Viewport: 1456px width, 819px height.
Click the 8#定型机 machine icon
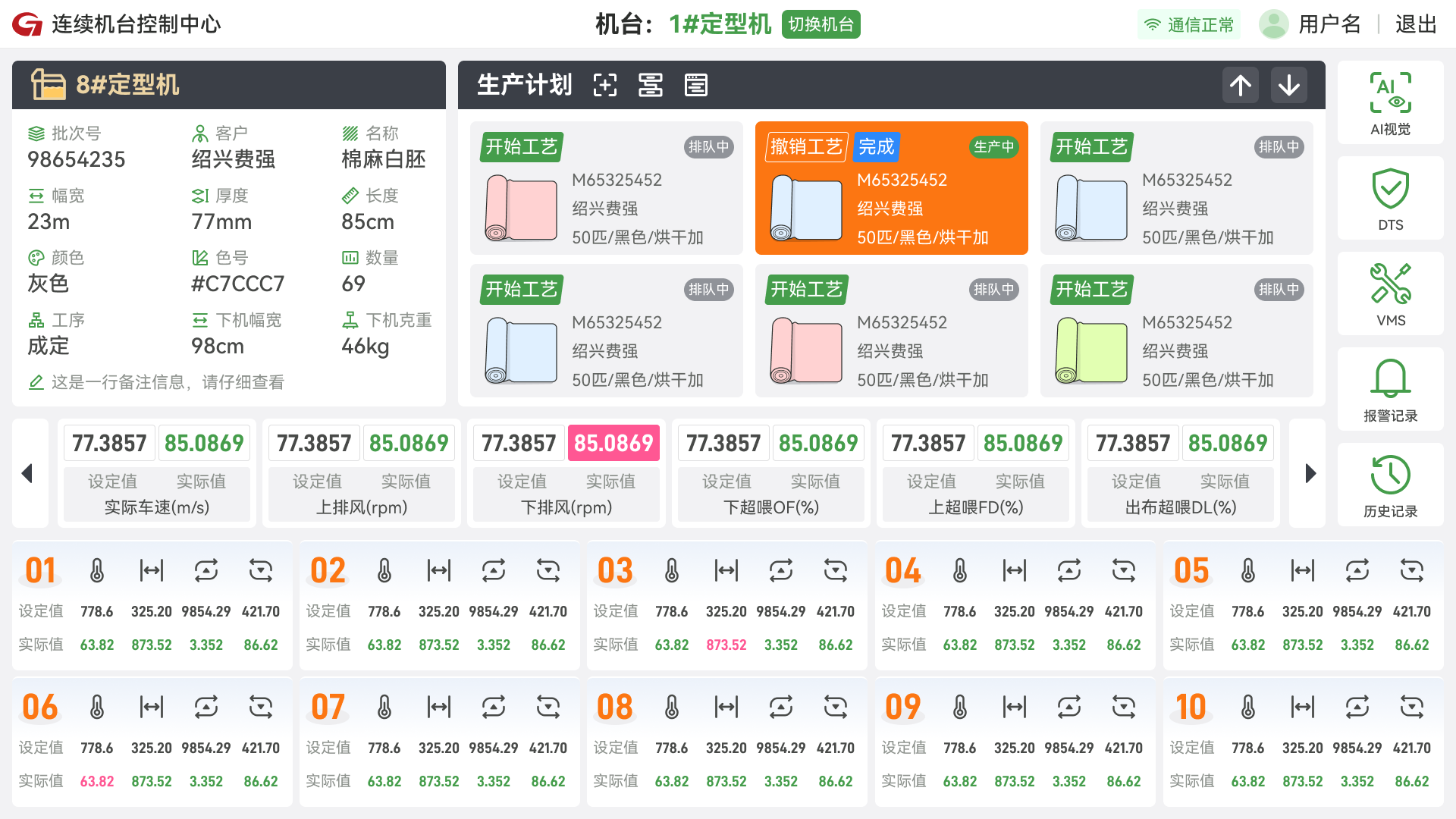tap(49, 85)
